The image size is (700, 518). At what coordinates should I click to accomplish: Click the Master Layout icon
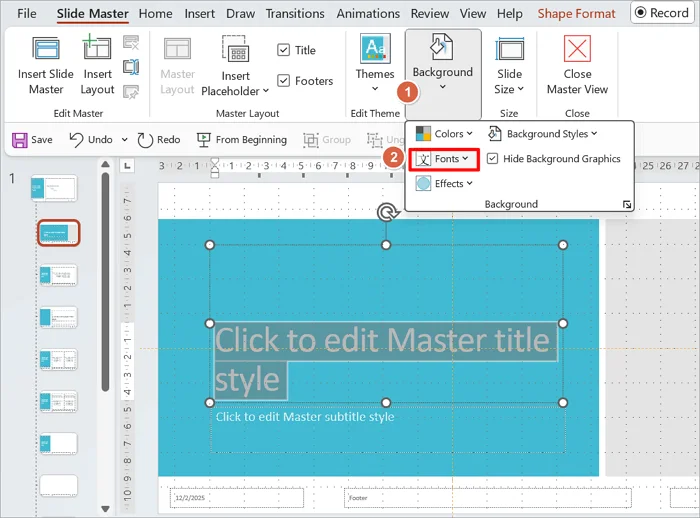coord(177,49)
